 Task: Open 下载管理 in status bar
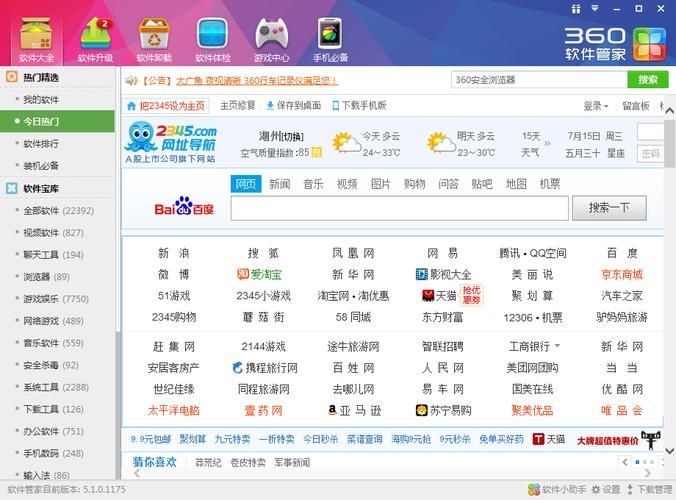(x=650, y=489)
